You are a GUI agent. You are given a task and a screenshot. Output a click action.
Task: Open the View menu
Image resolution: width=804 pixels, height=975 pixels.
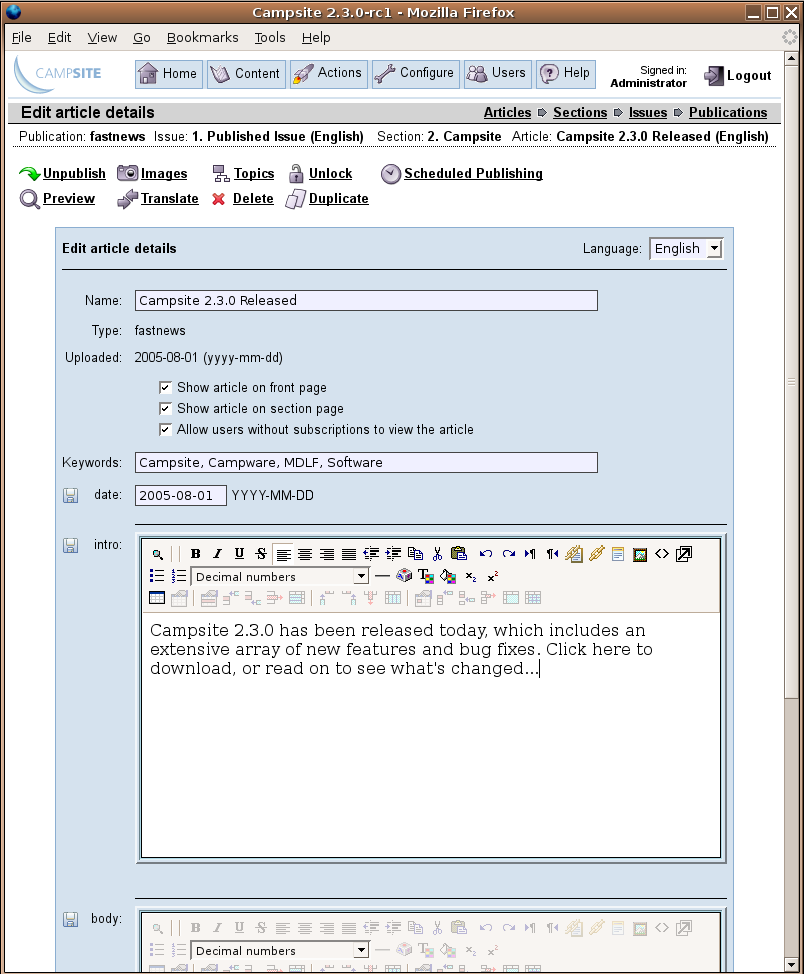(102, 37)
